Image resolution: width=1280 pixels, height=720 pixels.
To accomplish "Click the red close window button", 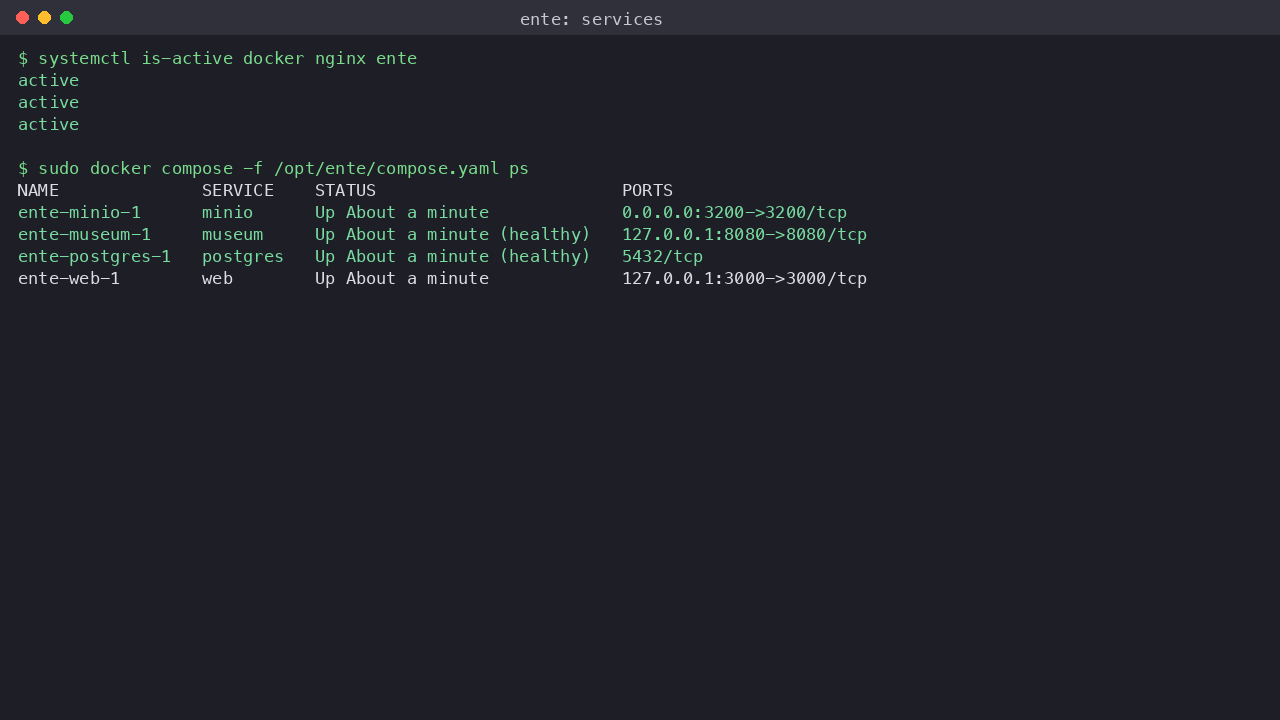I will (x=22, y=18).
